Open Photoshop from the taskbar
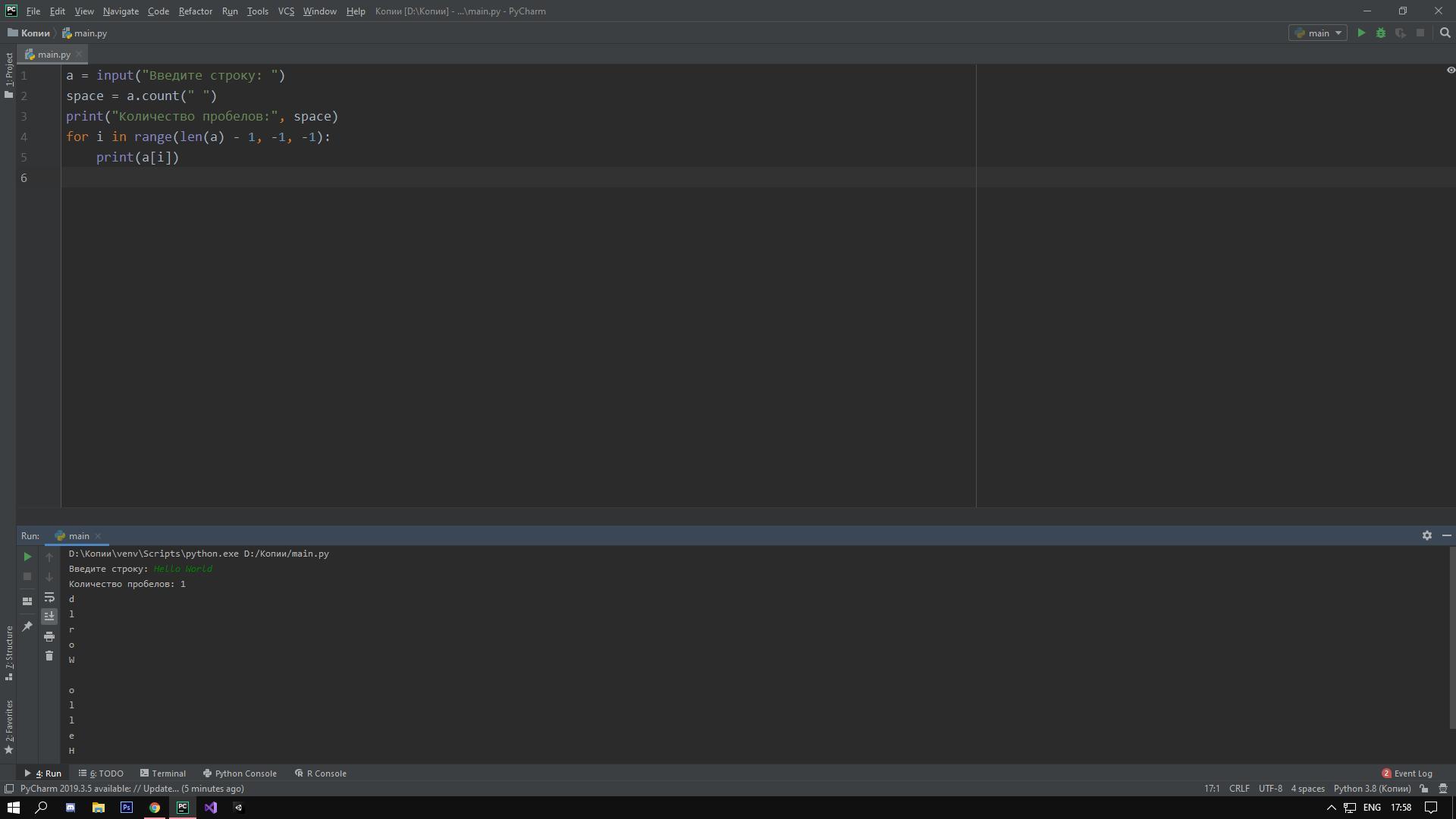The image size is (1456, 819). pyautogui.click(x=126, y=808)
